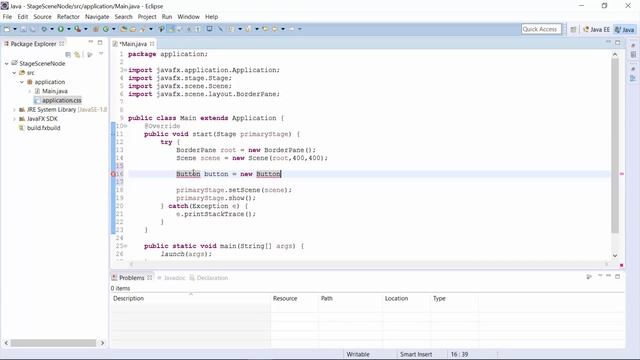The width and height of the screenshot is (640, 360).
Task: Click Package Explorer horizontal scrollbar right arrow
Action: tap(102, 343)
